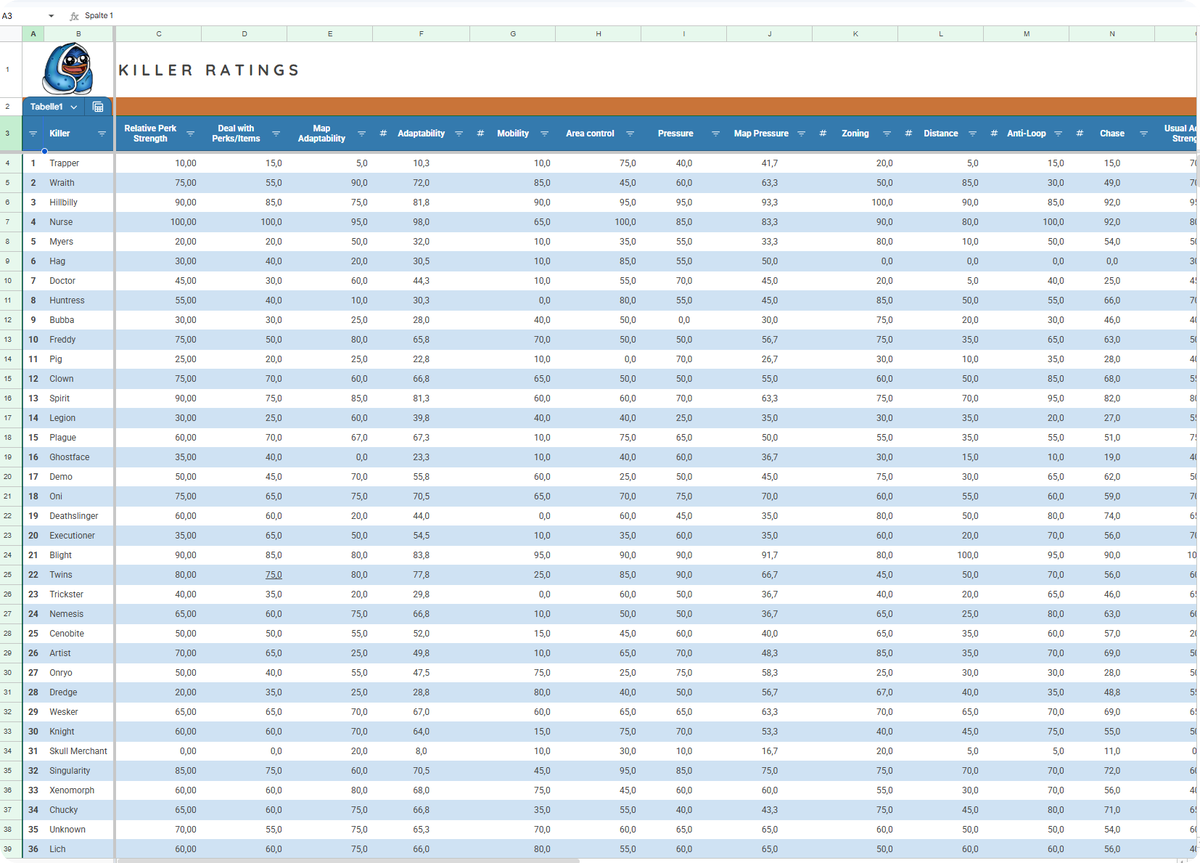The image size is (1200, 863).
Task: Click the # type icon before Adaptability
Action: coord(384,133)
